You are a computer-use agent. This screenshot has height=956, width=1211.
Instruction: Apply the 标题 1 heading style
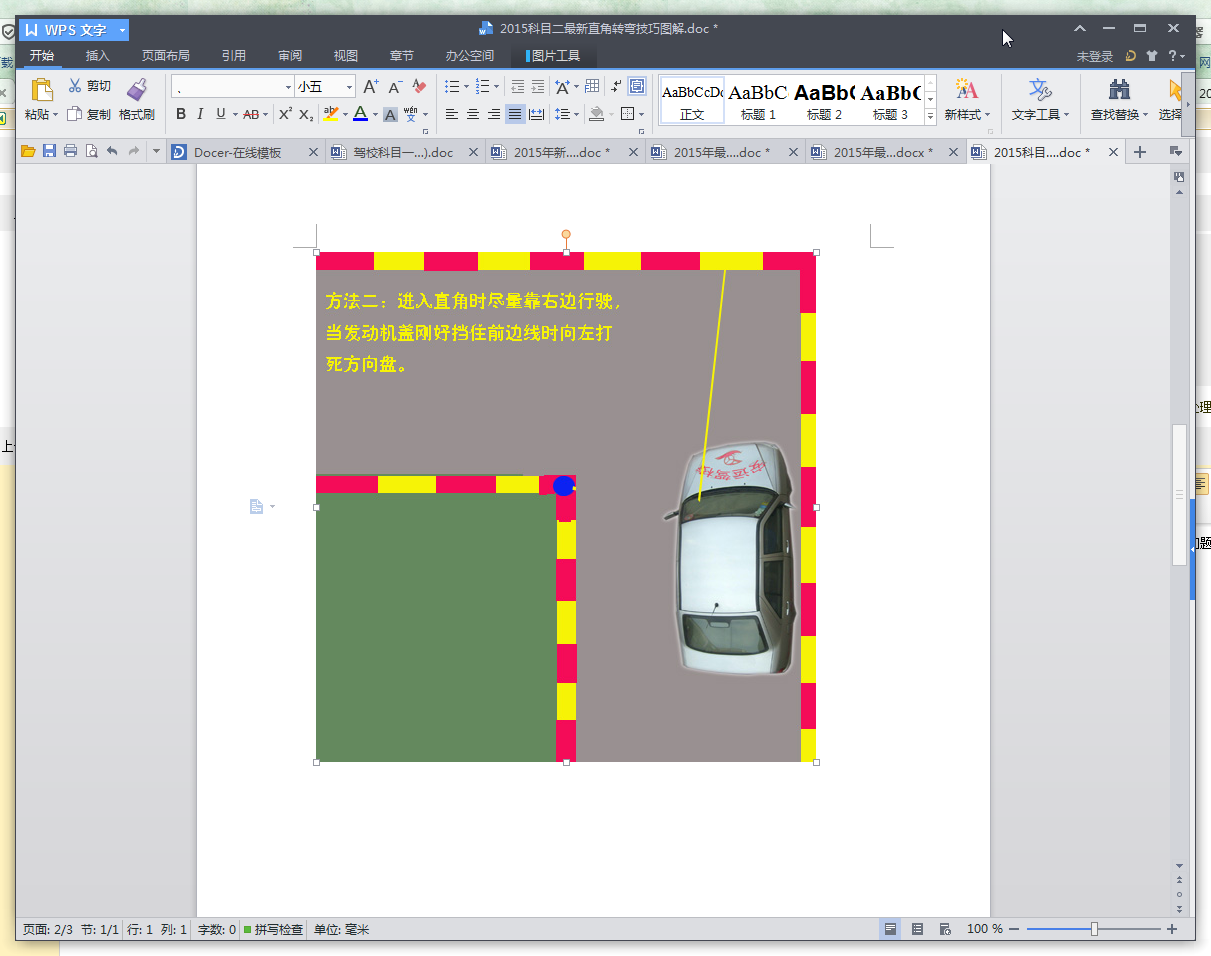[758, 101]
